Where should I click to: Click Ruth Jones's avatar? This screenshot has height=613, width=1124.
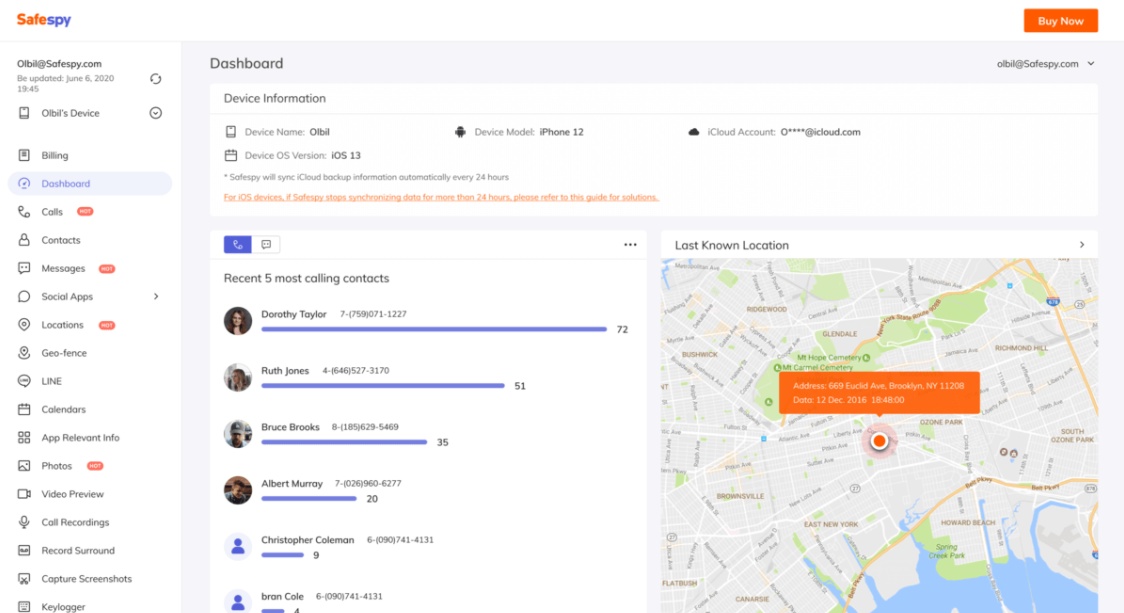coord(238,378)
